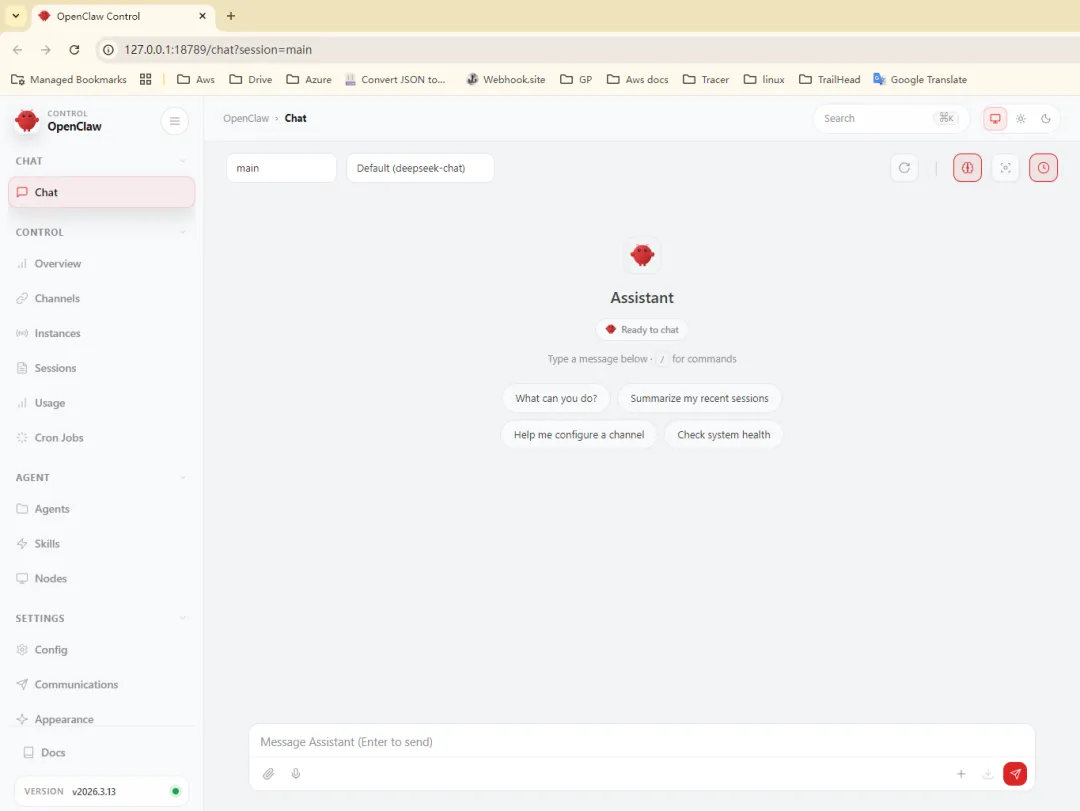The width and height of the screenshot is (1080, 811).
Task: Collapse the SETTINGS section chevron
Action: pyautogui.click(x=183, y=618)
